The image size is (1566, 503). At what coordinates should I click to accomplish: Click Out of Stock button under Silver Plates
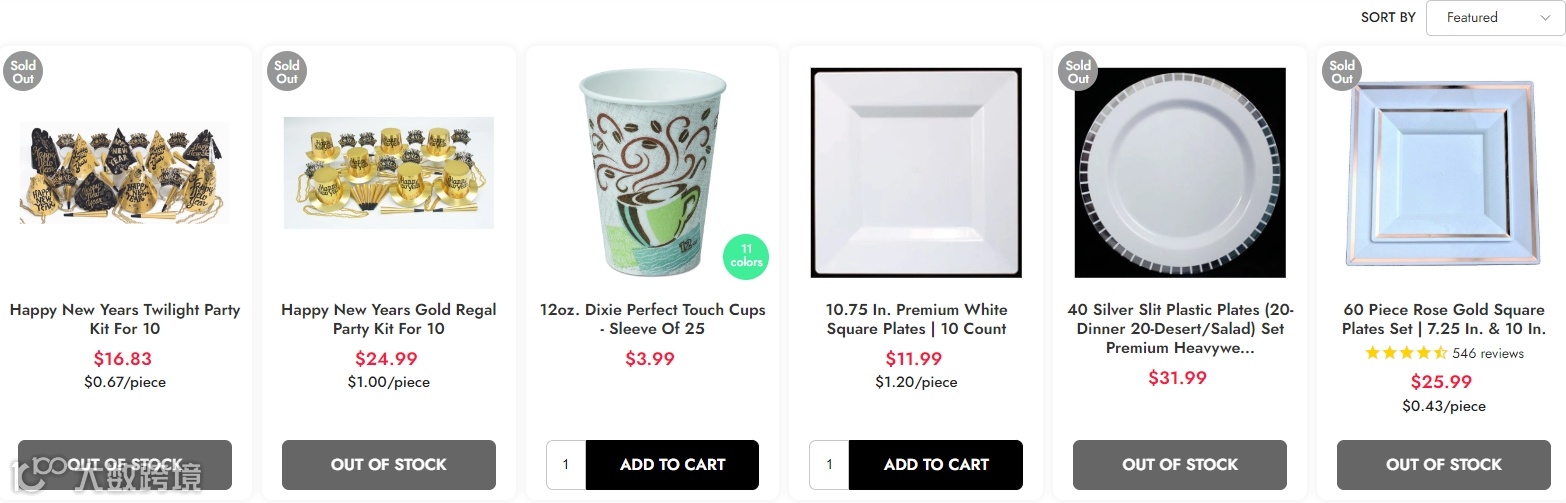[1180, 465]
